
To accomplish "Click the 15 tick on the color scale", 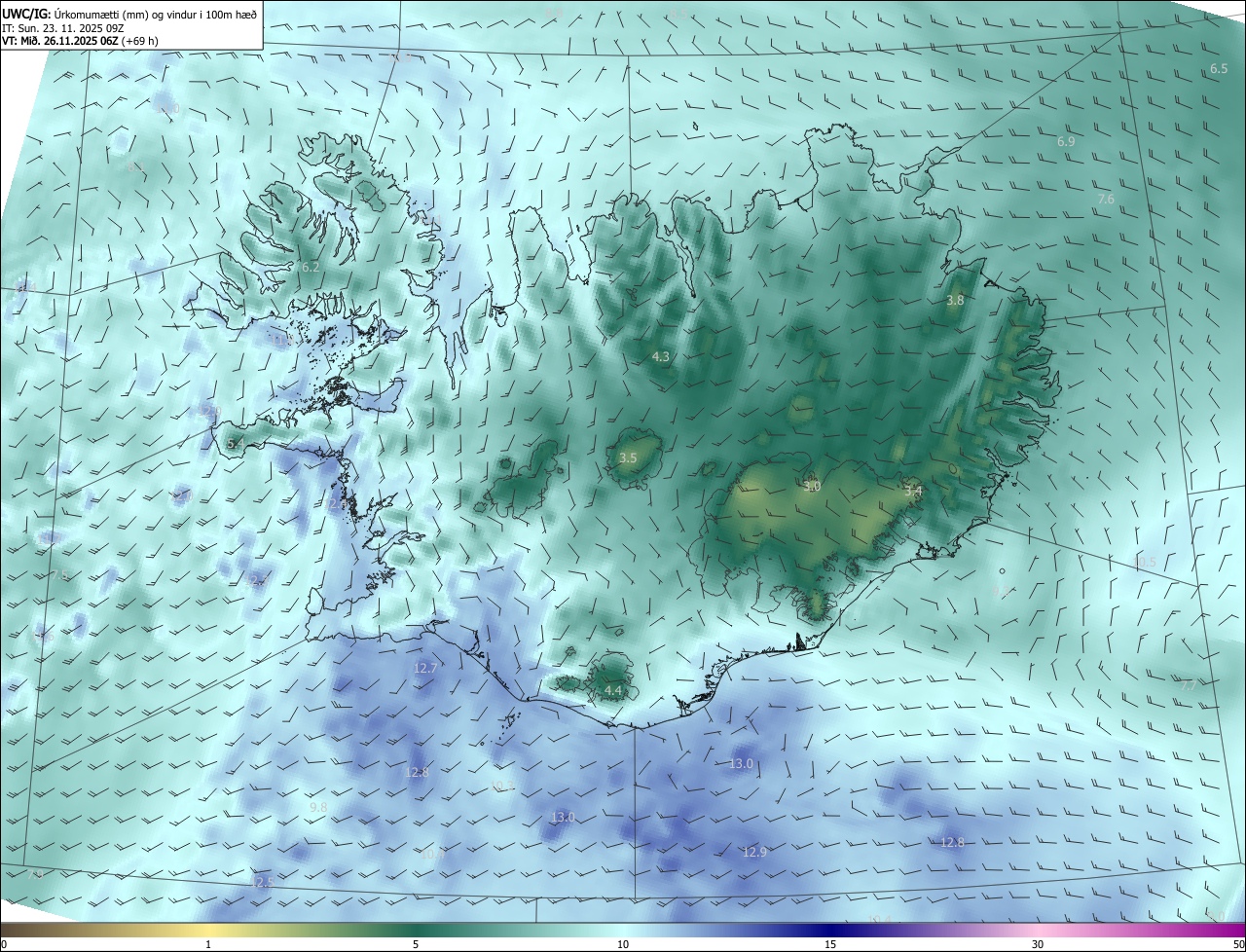I will (x=830, y=944).
